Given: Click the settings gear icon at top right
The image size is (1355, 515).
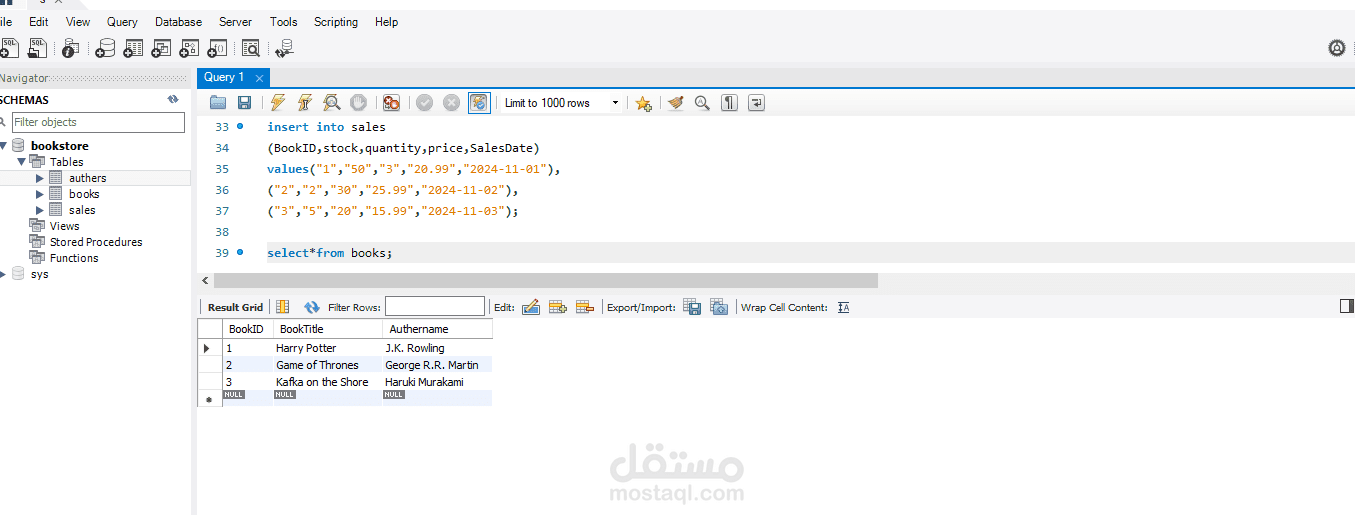Looking at the screenshot, I should [x=1337, y=47].
